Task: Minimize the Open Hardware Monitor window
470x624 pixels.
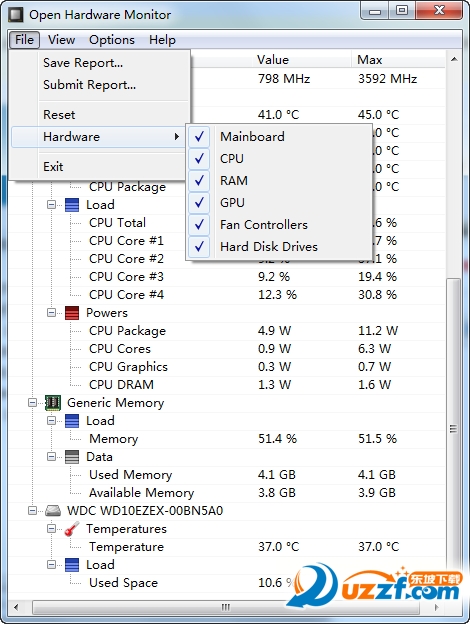Action: coord(375,11)
